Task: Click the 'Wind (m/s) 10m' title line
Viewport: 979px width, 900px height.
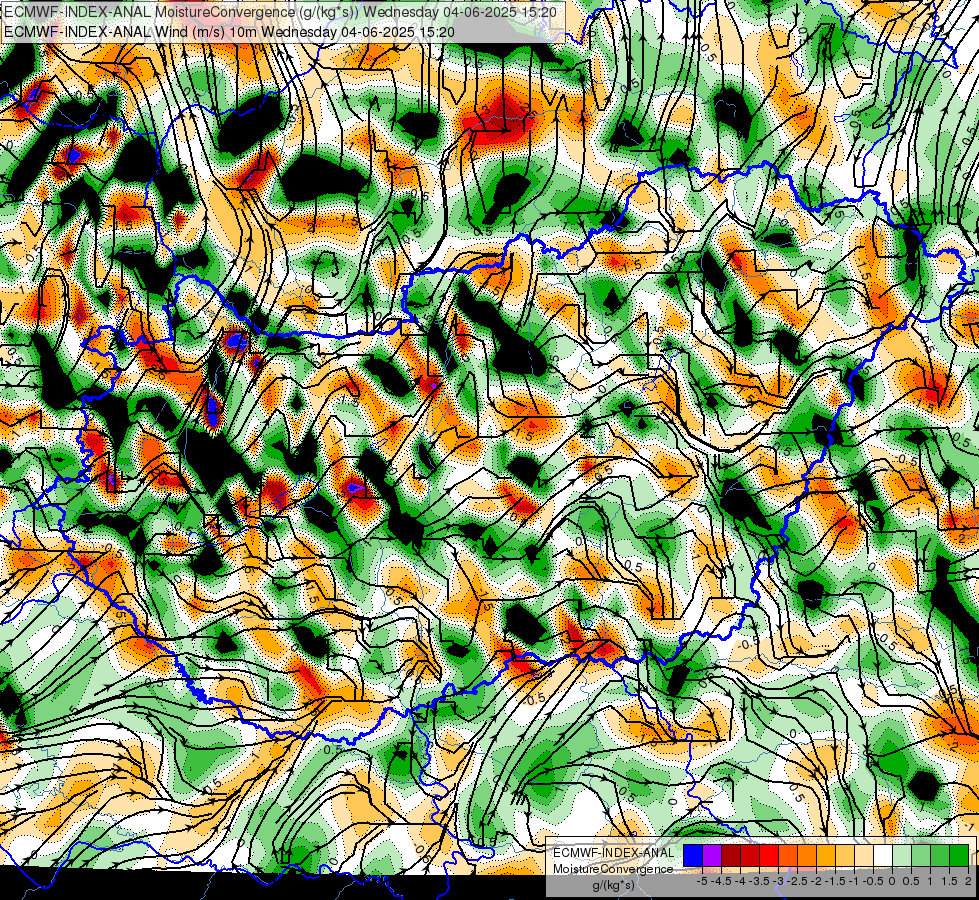Action: click(x=229, y=32)
